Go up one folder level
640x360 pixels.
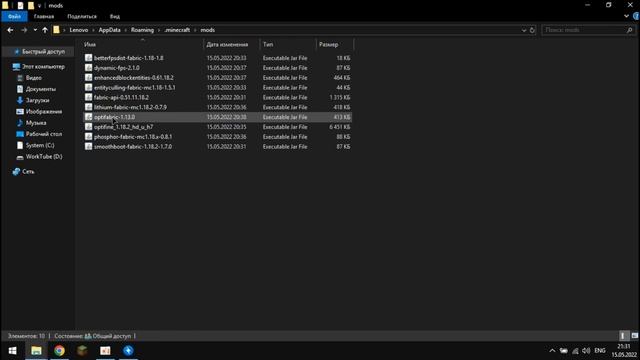point(44,30)
